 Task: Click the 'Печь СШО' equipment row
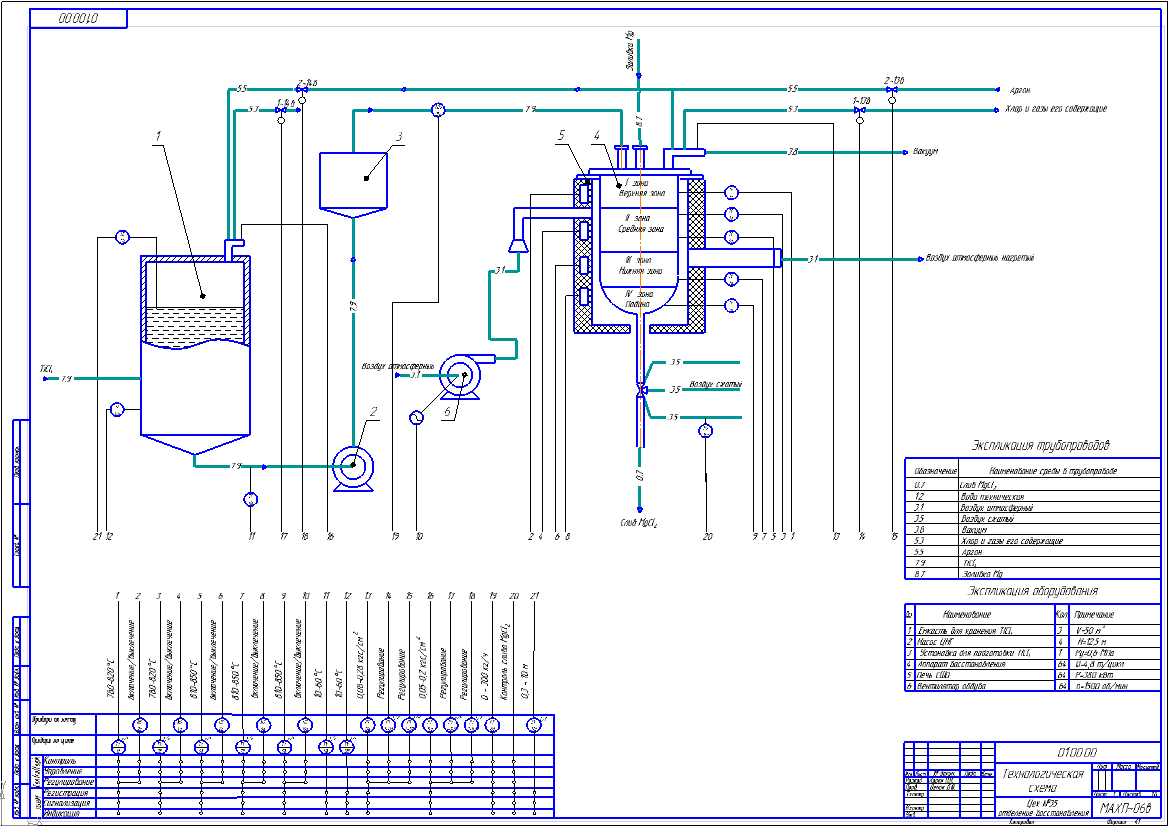[x=1032, y=675]
